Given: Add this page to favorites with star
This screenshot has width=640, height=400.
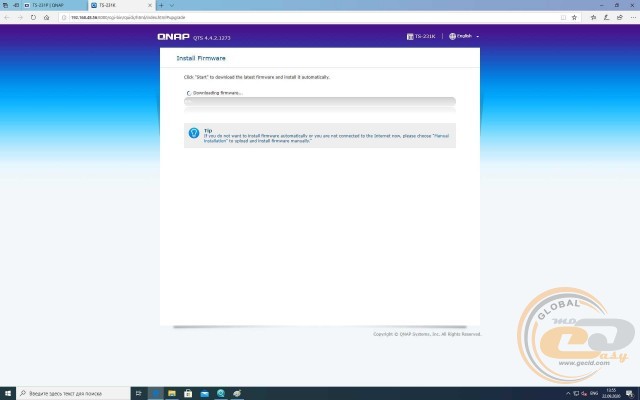Looking at the screenshot, I should click(574, 18).
